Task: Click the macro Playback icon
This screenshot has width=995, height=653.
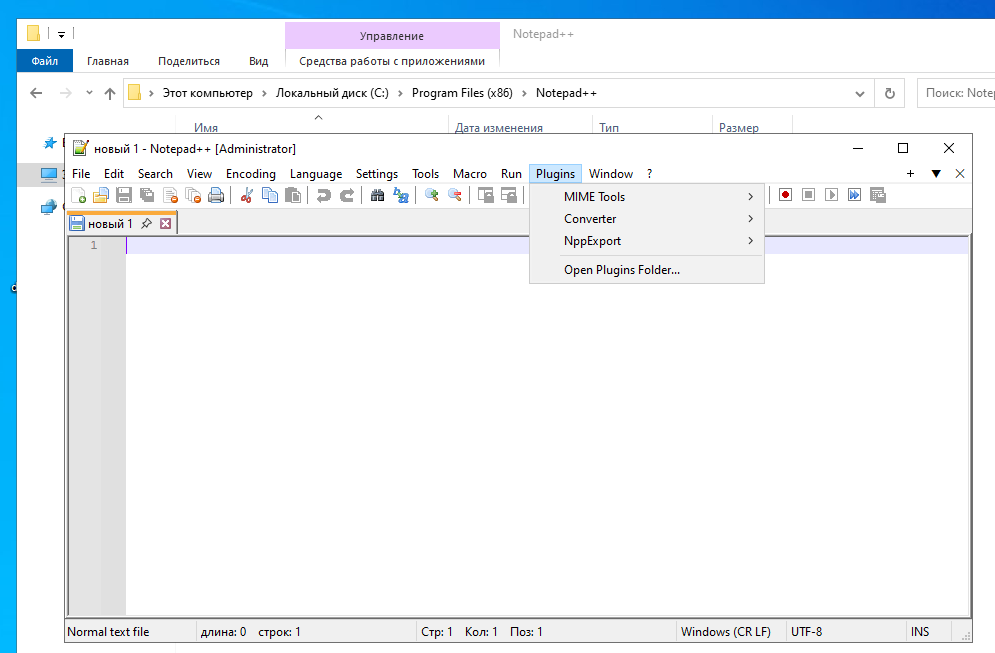Action: click(831, 195)
